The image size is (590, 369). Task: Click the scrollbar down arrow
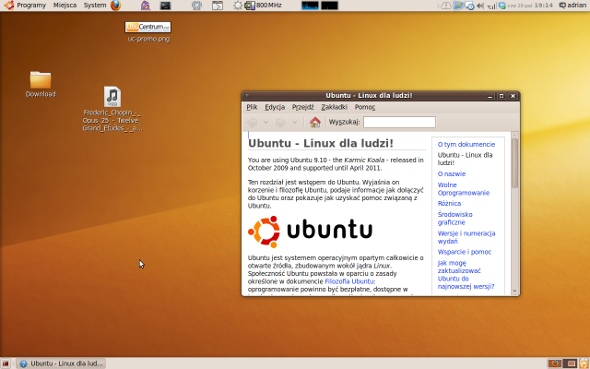coord(514,292)
